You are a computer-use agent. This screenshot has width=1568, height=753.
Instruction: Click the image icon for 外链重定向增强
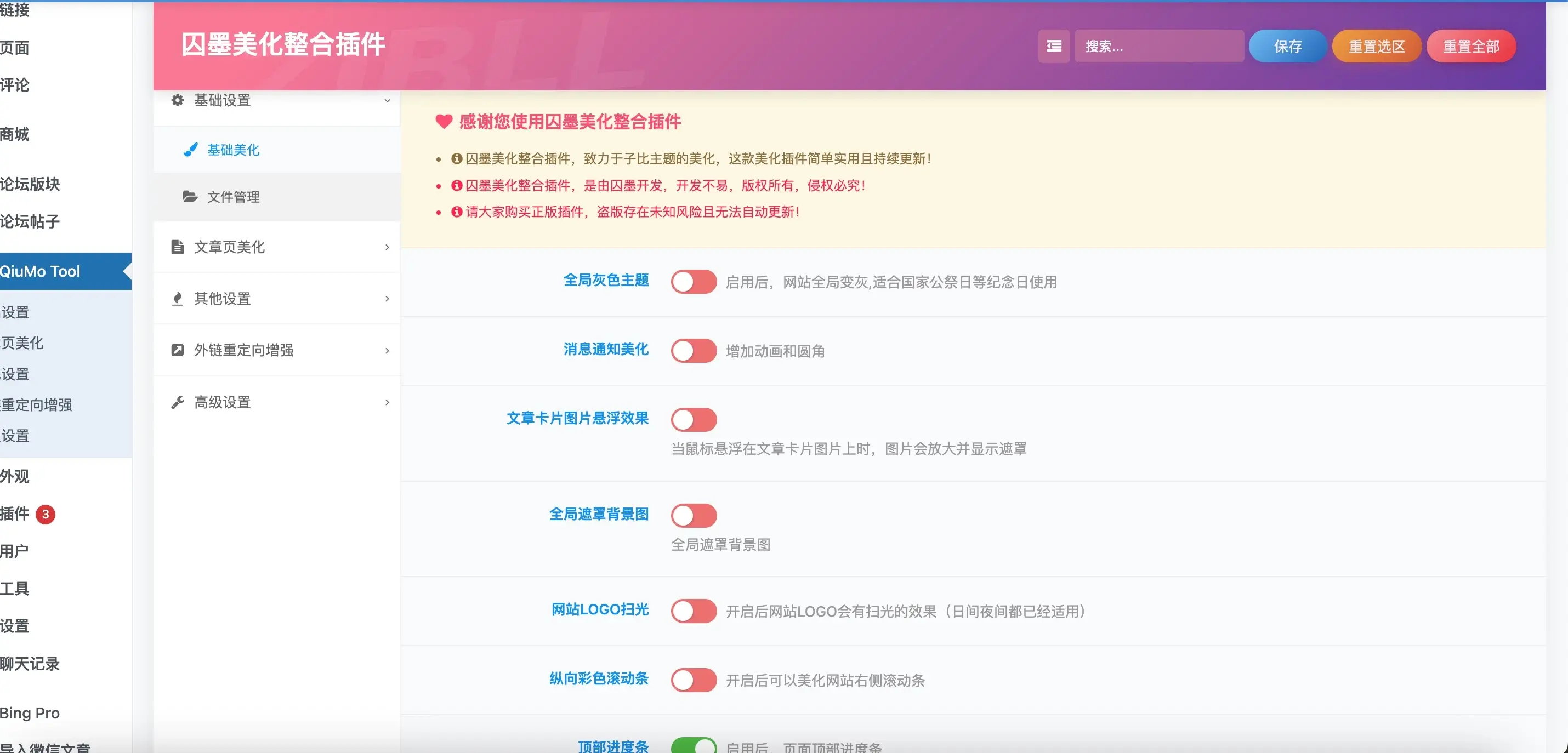pyautogui.click(x=177, y=350)
